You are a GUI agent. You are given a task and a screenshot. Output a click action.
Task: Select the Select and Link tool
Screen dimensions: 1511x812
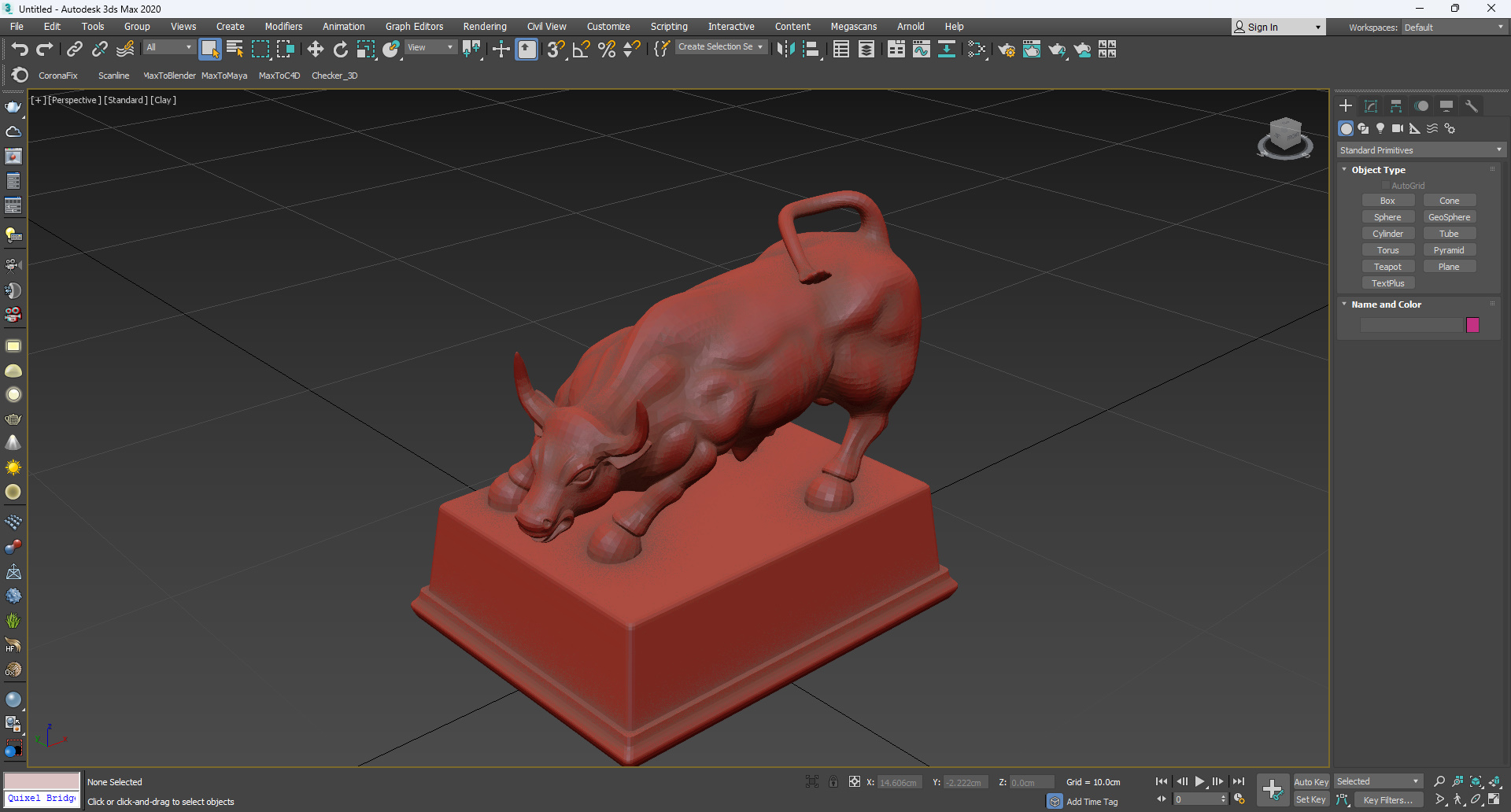(74, 50)
